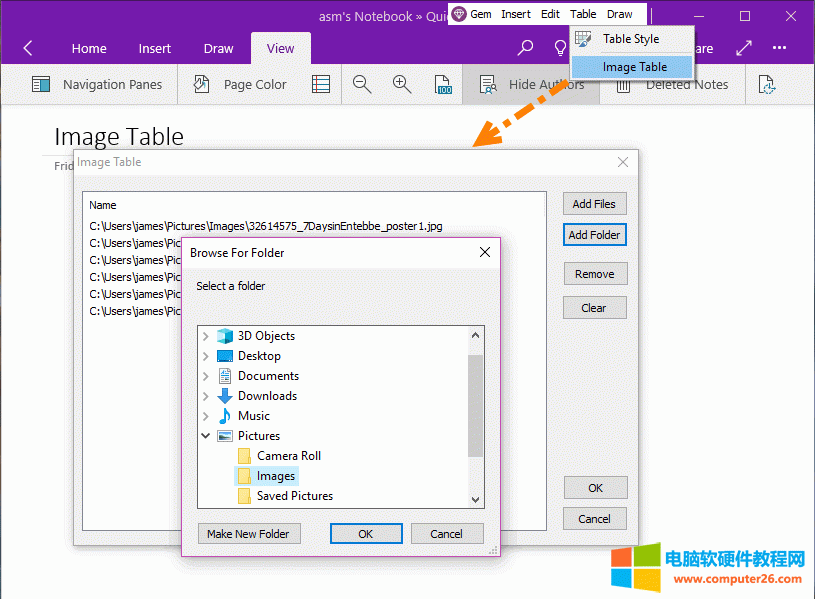The height and width of the screenshot is (599, 815).
Task: Click the Zoom In magnifier icon
Action: [402, 85]
